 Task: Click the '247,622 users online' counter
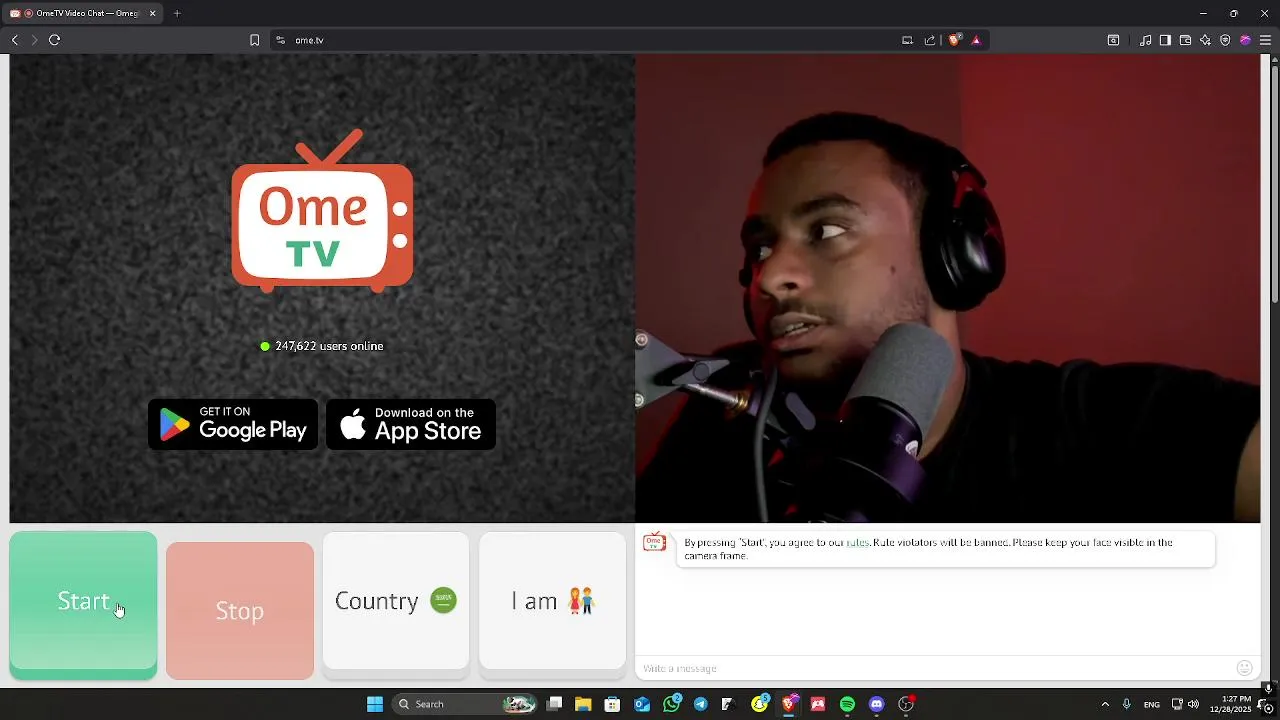[x=322, y=346]
